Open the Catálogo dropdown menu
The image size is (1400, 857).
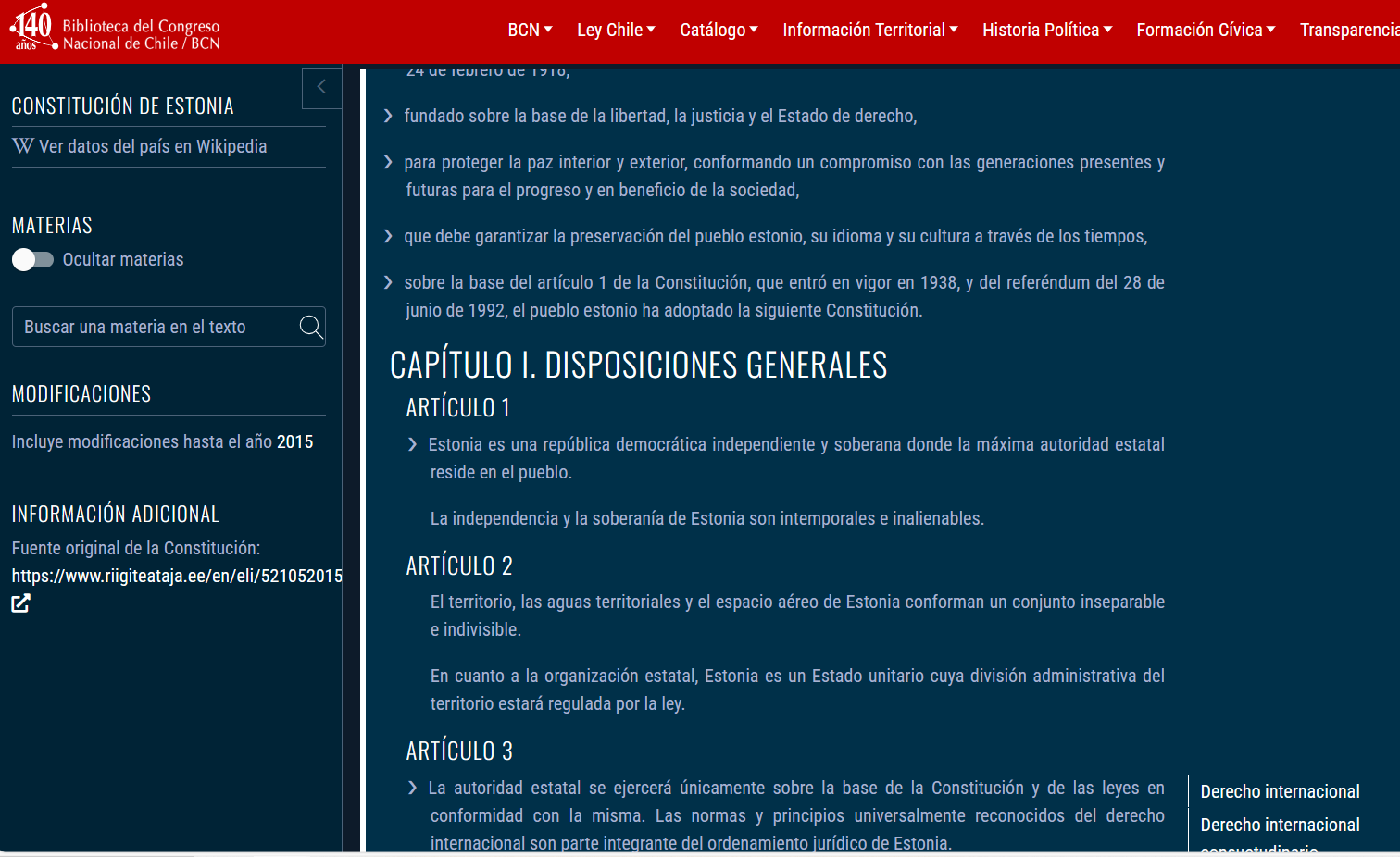tap(719, 30)
